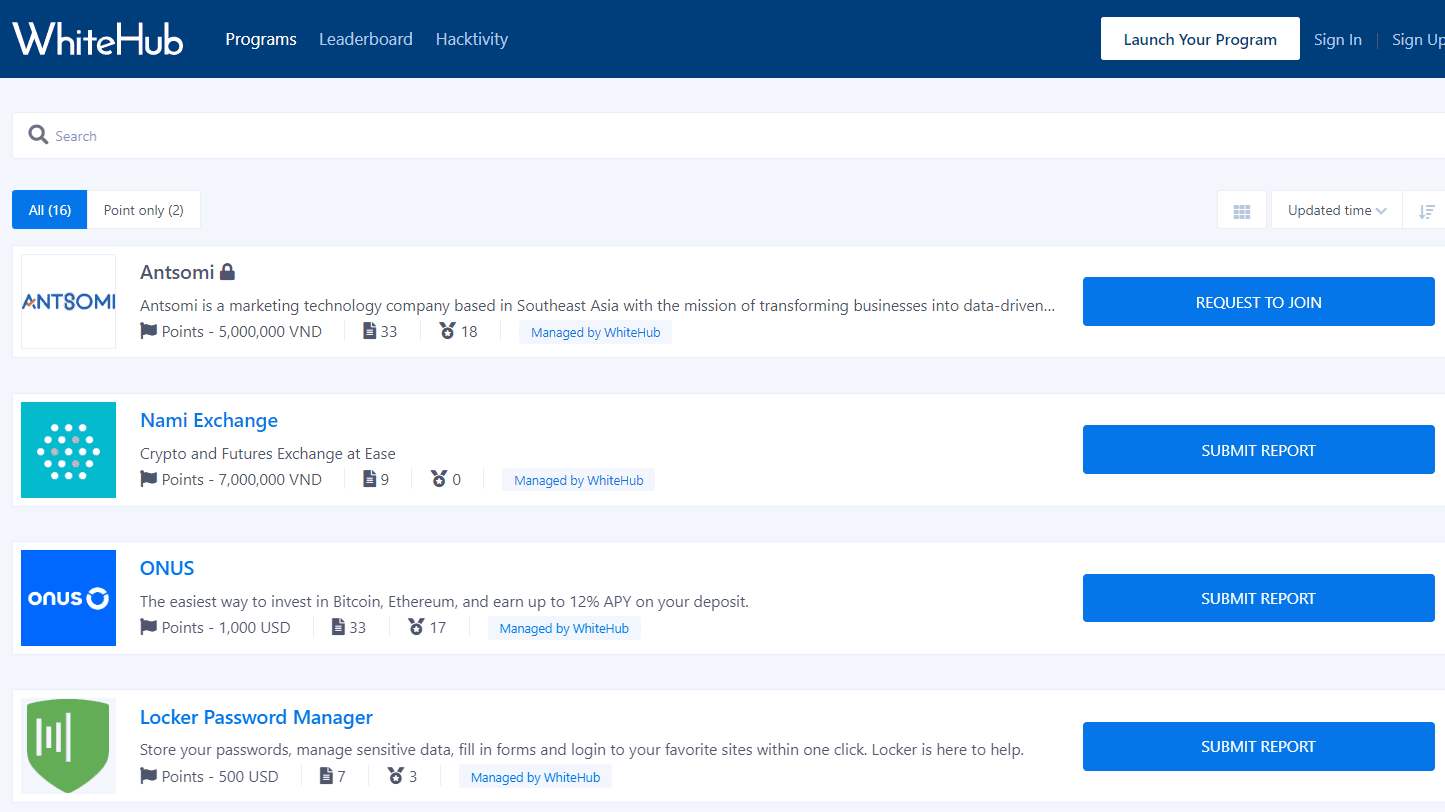Viewport: 1445px width, 812px height.
Task: Select the Point only (2) tab
Action: pyautogui.click(x=144, y=210)
